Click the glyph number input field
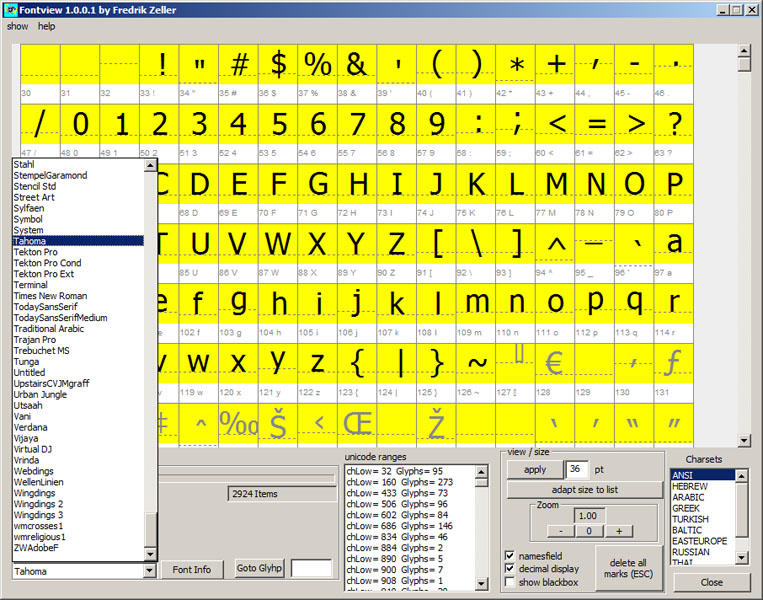Screen dimensions: 763x600 tap(311, 568)
